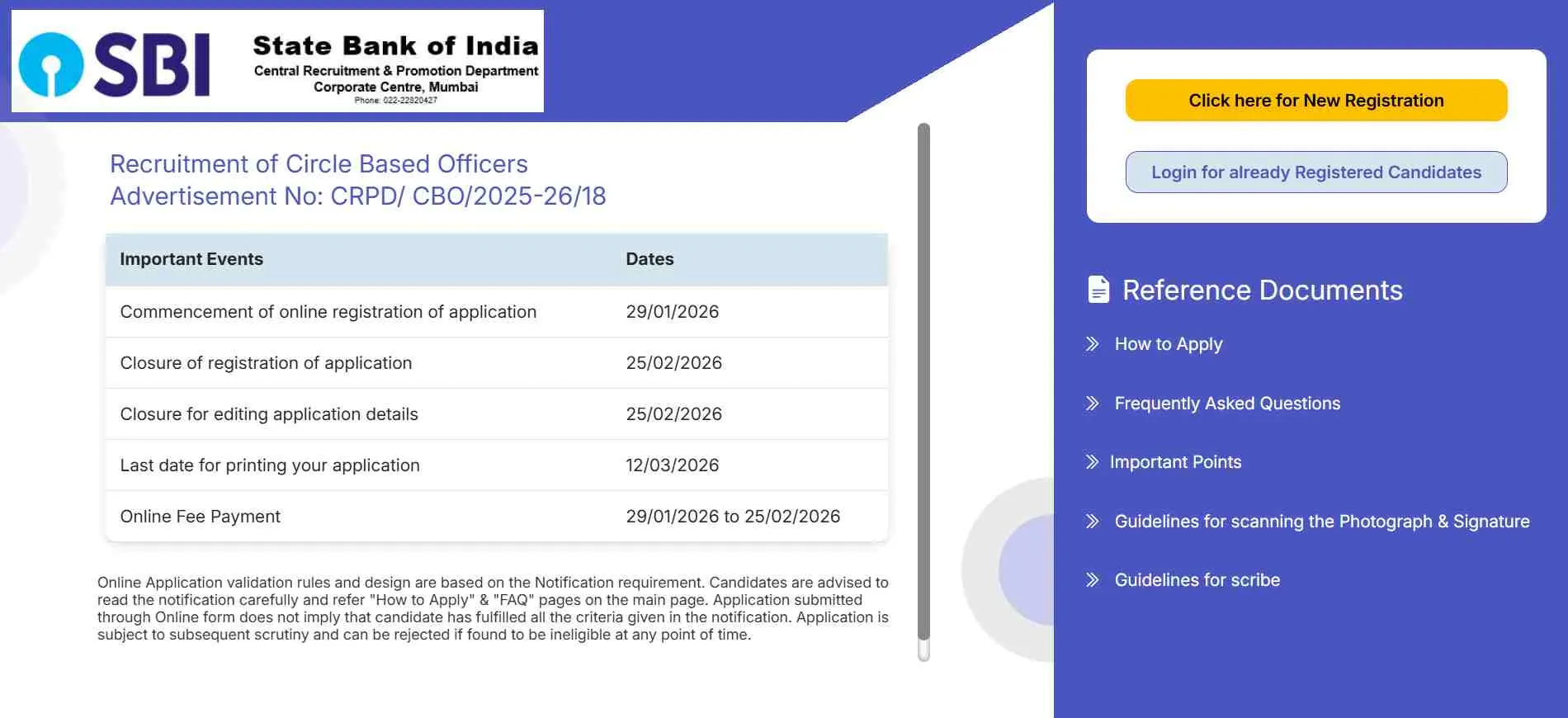Click the chevron icon beside How to Apply

(1093, 344)
